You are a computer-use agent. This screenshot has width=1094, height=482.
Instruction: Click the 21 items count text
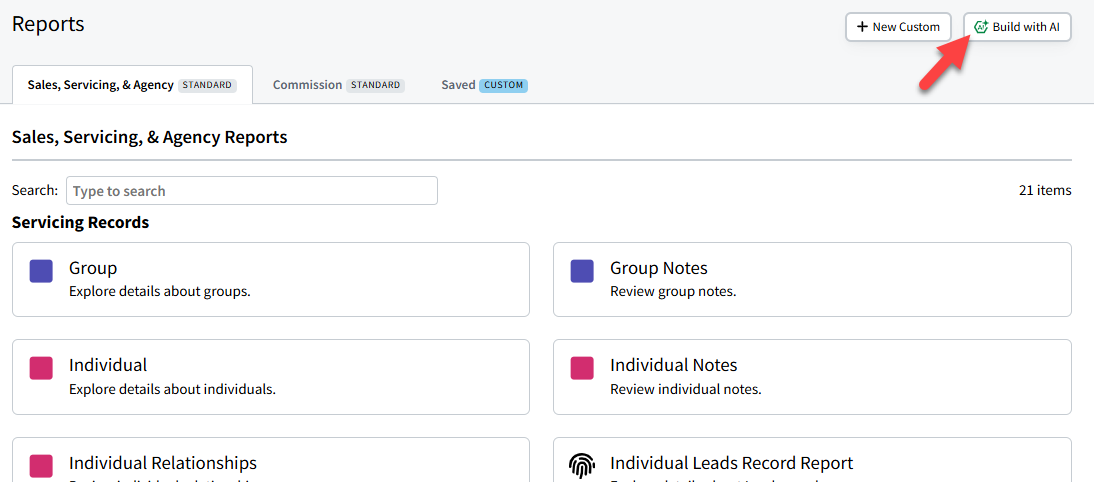point(1045,190)
